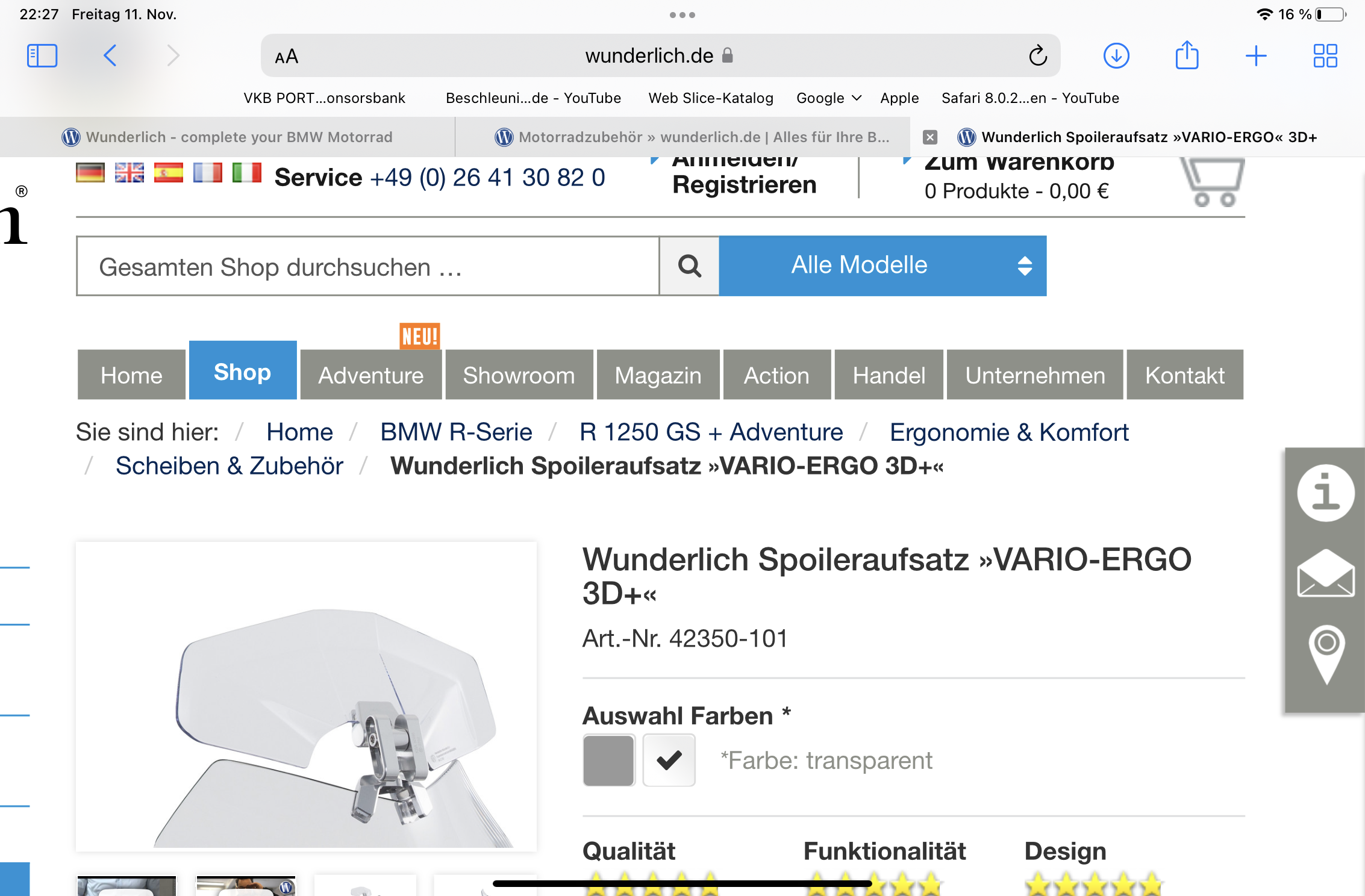Screen dimensions: 1365x896
Task: Reload the wunderlich.de page
Action: pyautogui.click(x=1037, y=56)
